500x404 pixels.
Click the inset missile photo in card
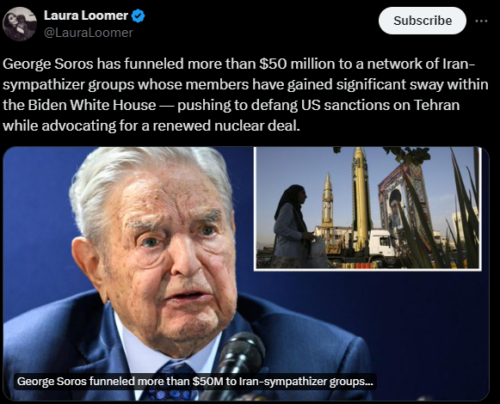pos(367,208)
